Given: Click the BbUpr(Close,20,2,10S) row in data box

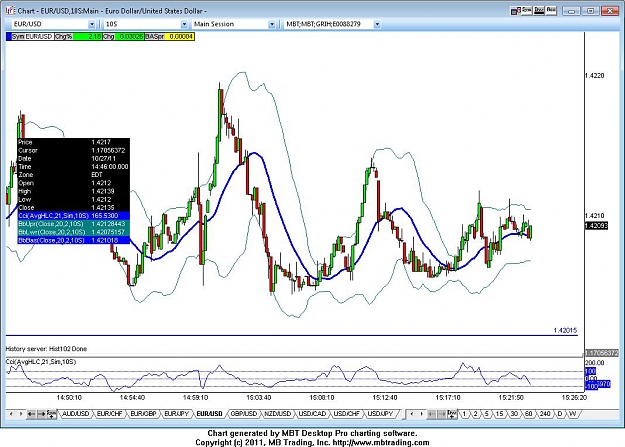Looking at the screenshot, I should 74,224.
